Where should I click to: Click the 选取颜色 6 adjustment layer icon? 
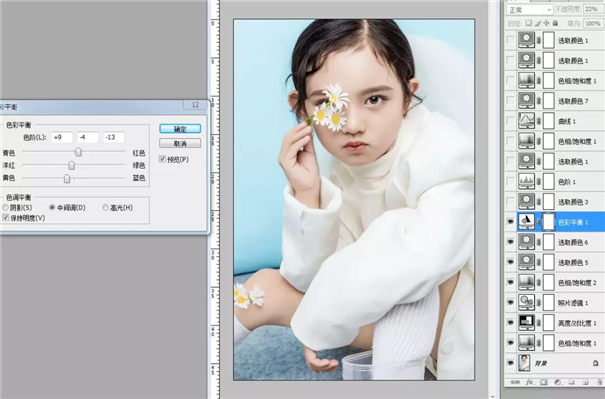point(526,242)
